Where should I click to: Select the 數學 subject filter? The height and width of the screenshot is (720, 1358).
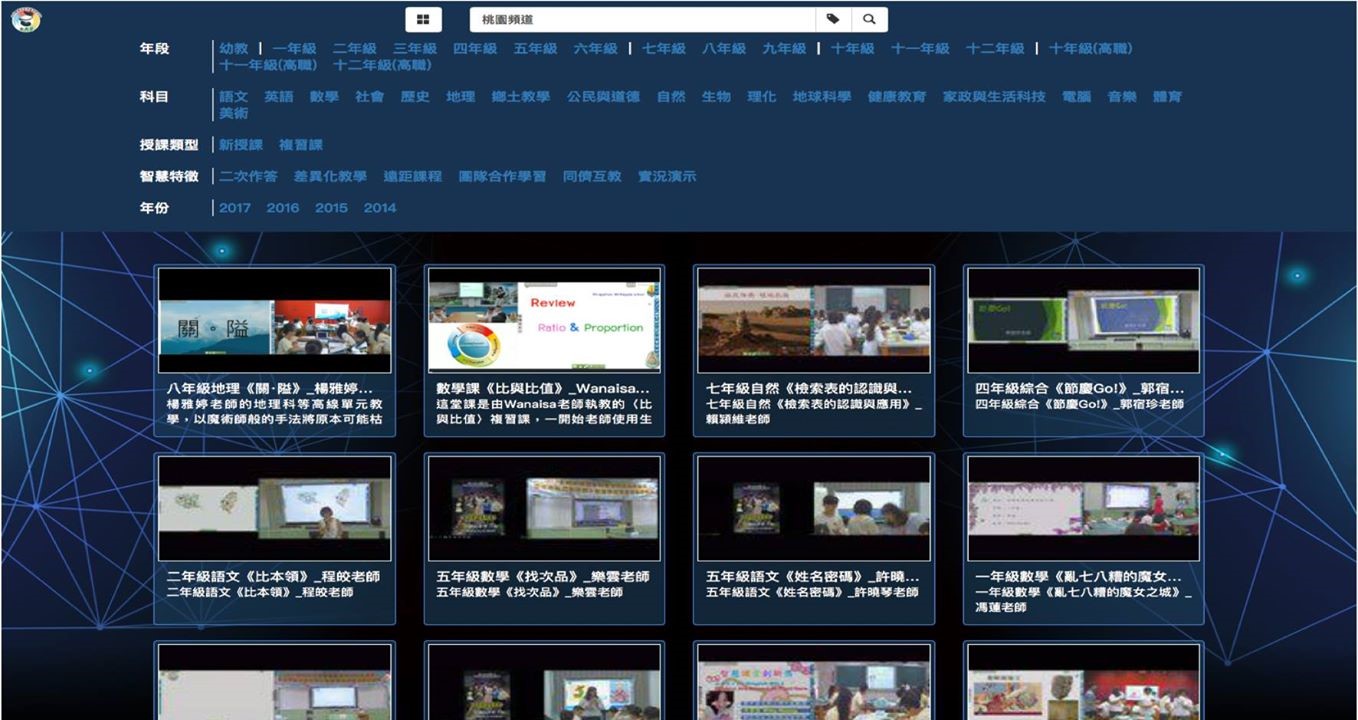coord(324,97)
